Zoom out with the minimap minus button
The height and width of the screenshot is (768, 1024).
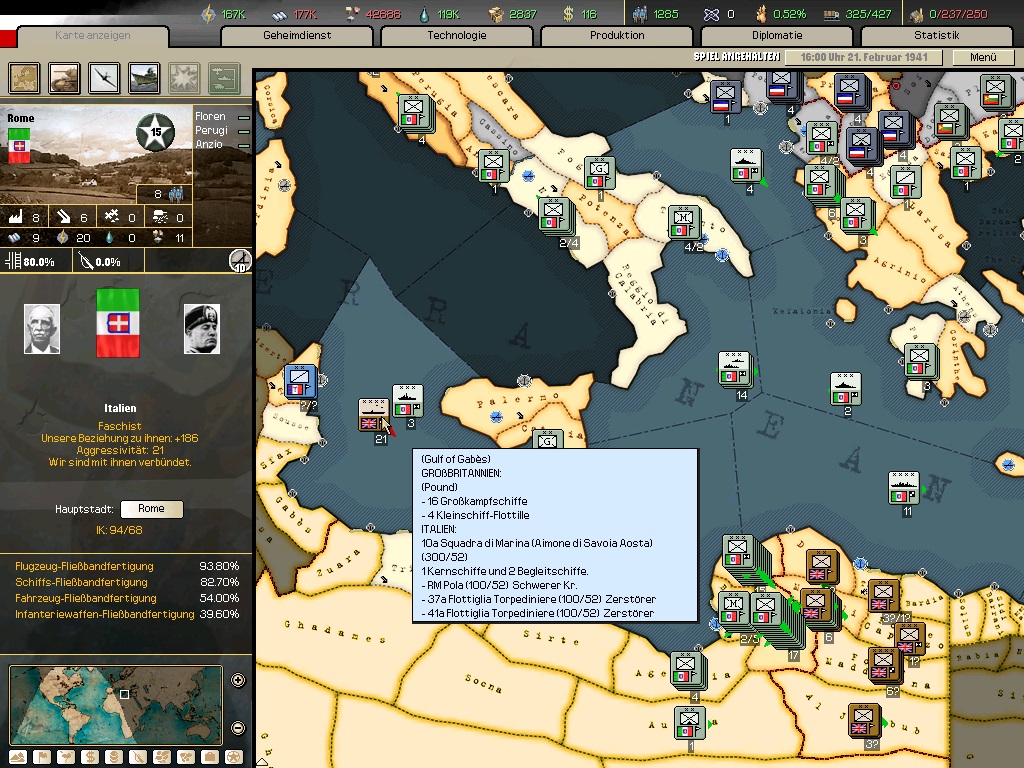pos(238,728)
